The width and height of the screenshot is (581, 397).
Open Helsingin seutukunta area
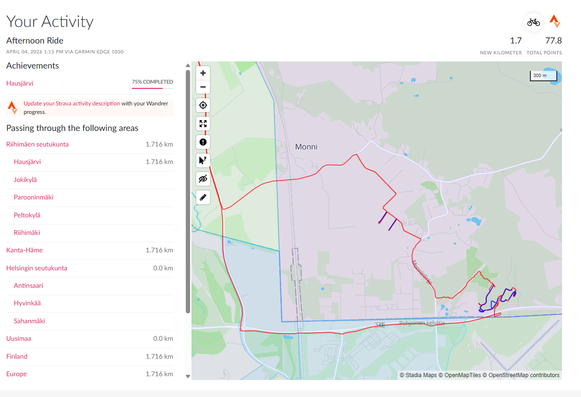pyautogui.click(x=37, y=268)
